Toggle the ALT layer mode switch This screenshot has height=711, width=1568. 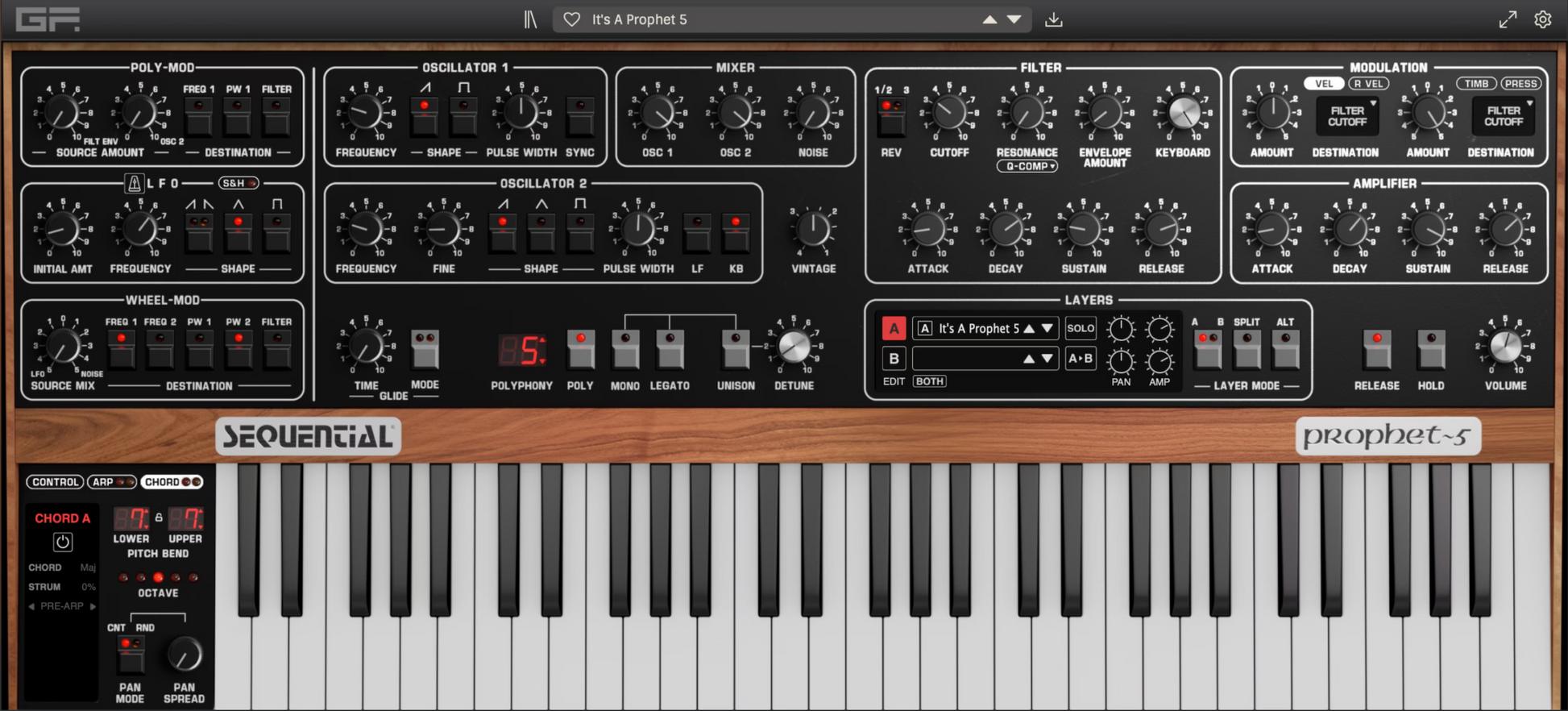tap(1285, 348)
